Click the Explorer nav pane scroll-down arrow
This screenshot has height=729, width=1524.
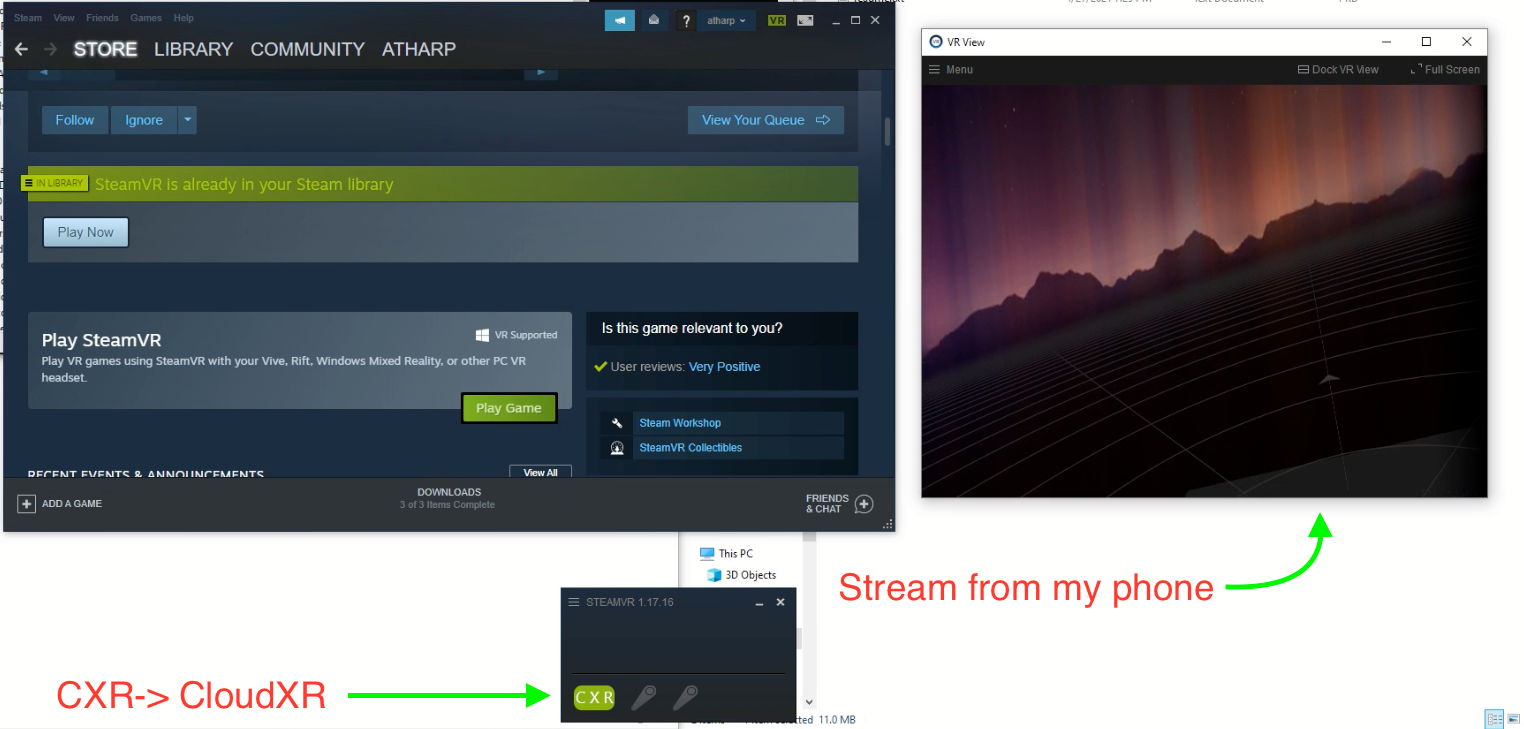tap(809, 703)
